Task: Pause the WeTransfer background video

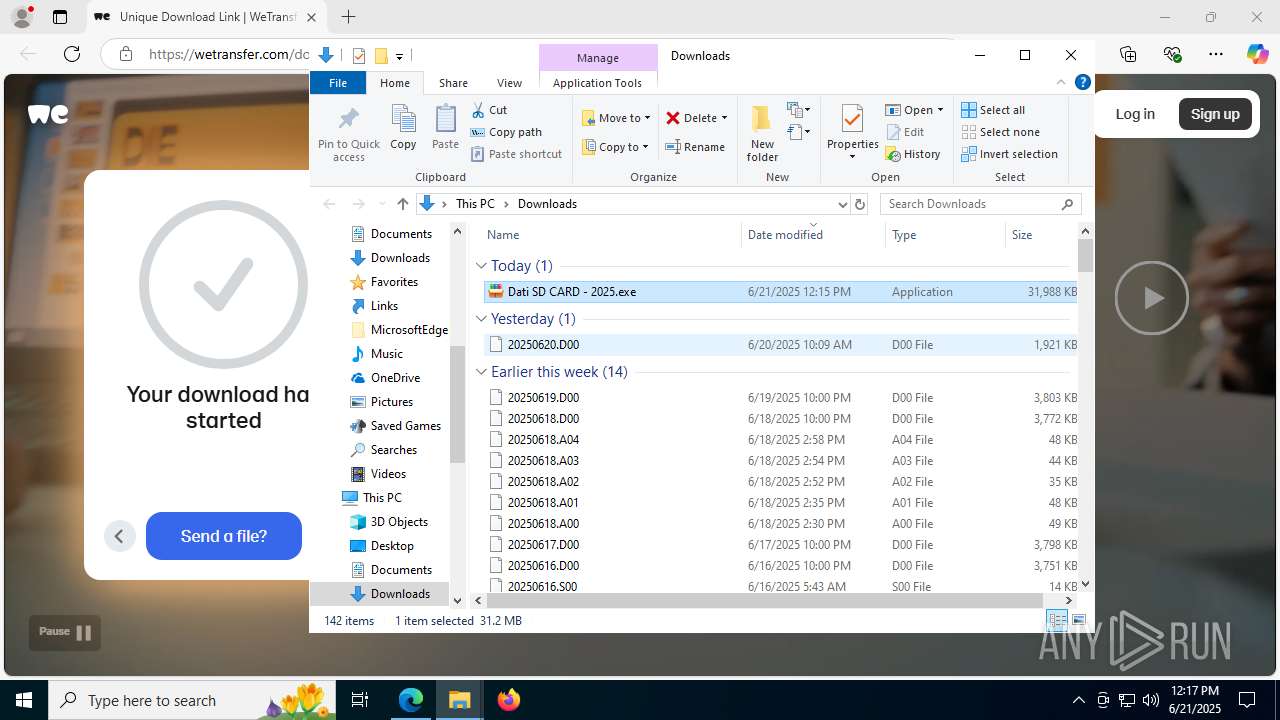Action: pos(65,632)
